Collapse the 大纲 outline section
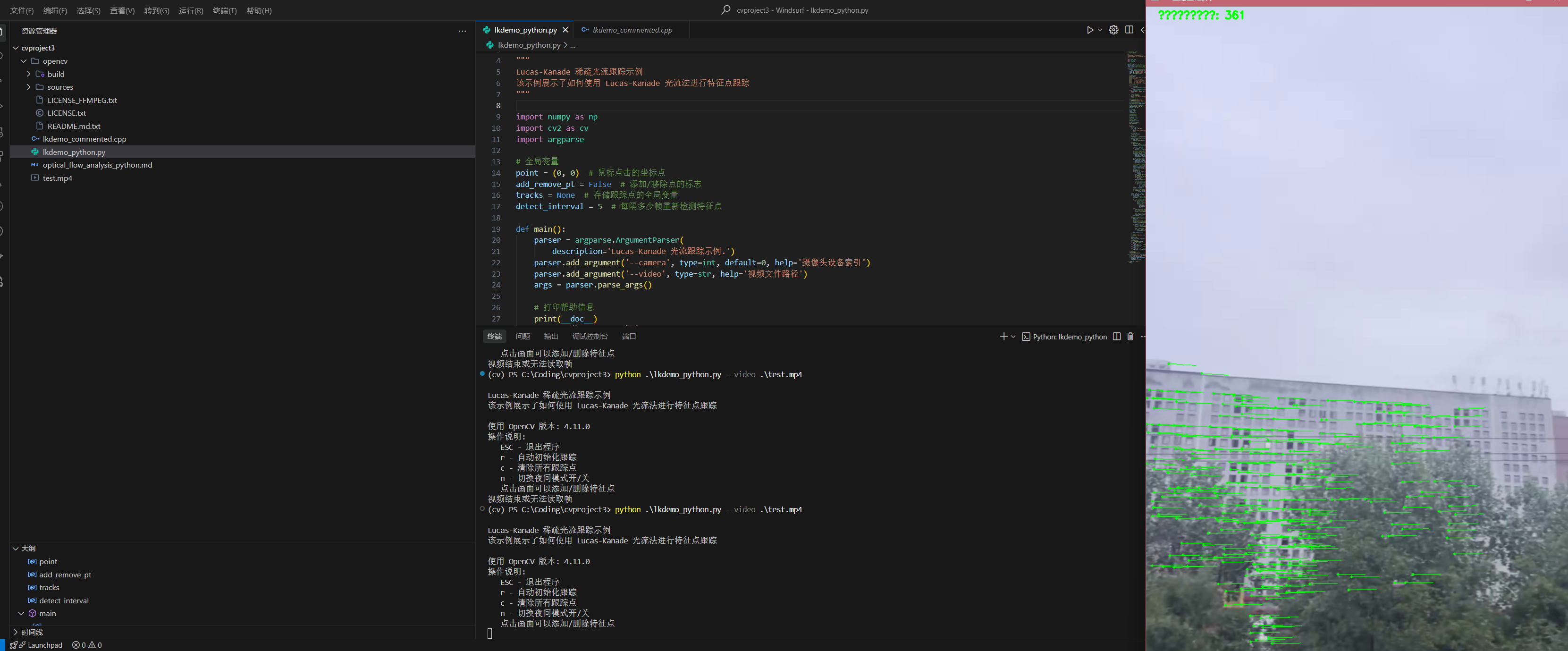Viewport: 1568px width, 651px height. point(28,549)
